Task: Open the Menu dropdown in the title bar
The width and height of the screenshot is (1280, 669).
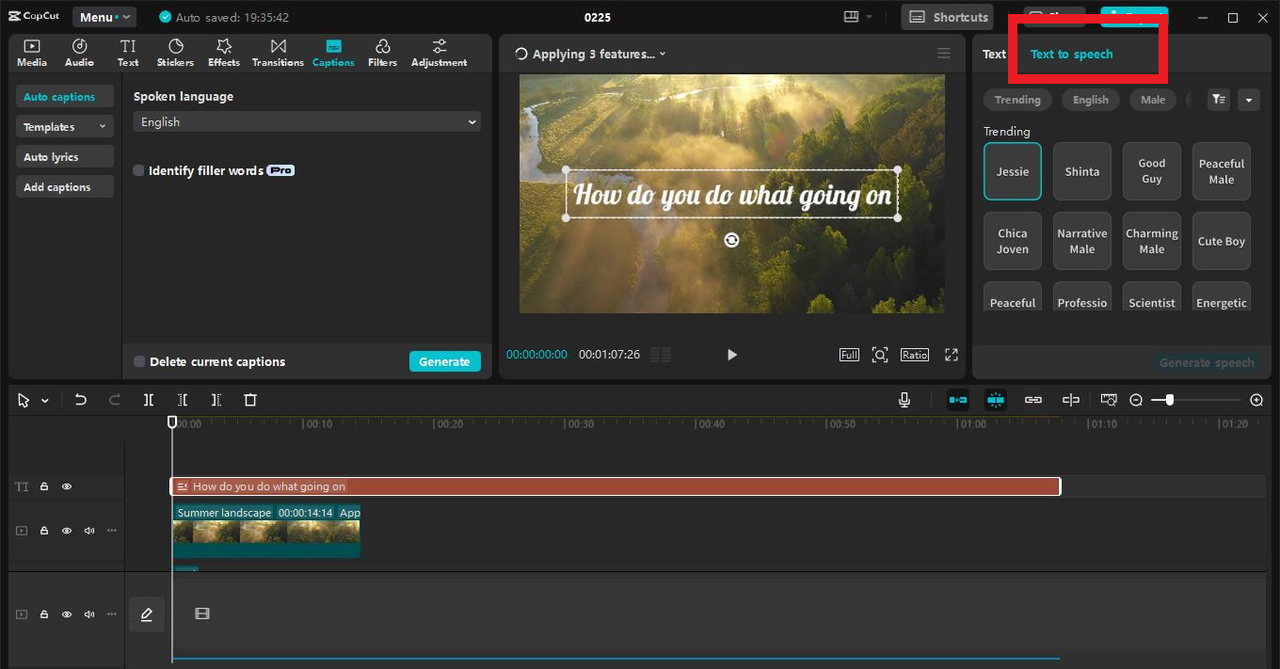Action: 104,16
